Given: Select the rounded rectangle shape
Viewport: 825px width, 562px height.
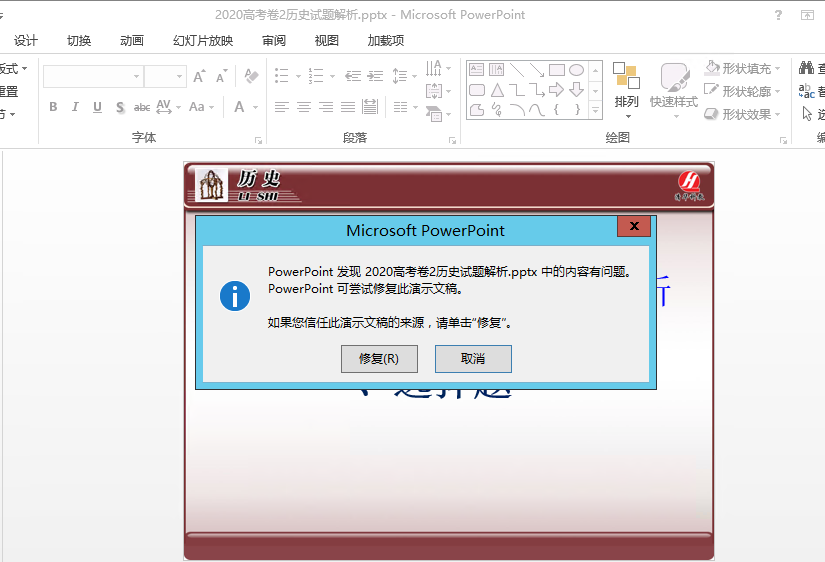Looking at the screenshot, I should pyautogui.click(x=477, y=90).
